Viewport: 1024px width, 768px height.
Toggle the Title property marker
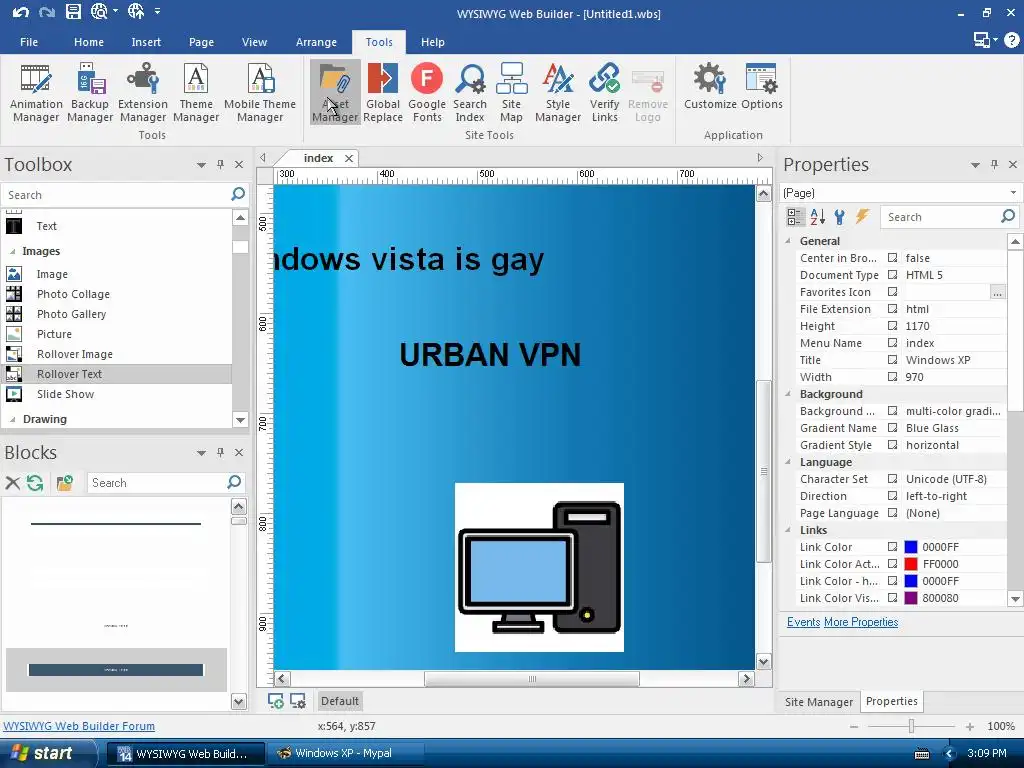click(892, 360)
